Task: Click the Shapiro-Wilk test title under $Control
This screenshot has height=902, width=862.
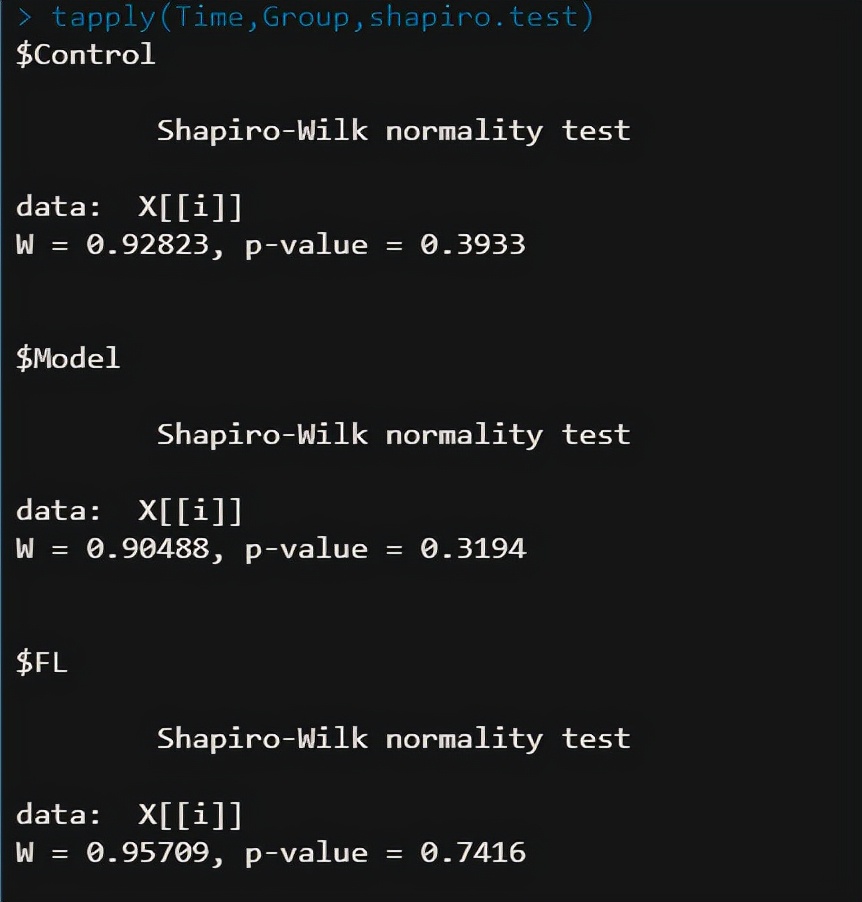Action: point(393,131)
